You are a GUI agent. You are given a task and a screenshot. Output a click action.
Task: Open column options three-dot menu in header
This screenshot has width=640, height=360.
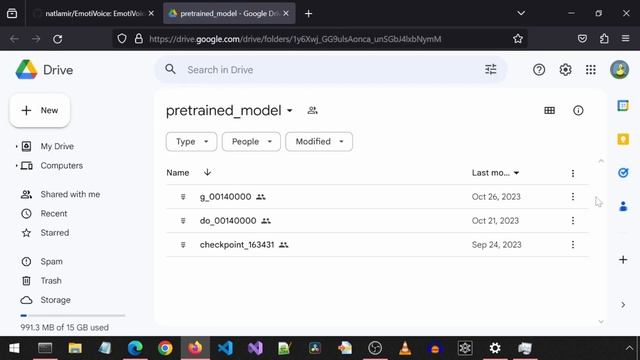tap(573, 173)
